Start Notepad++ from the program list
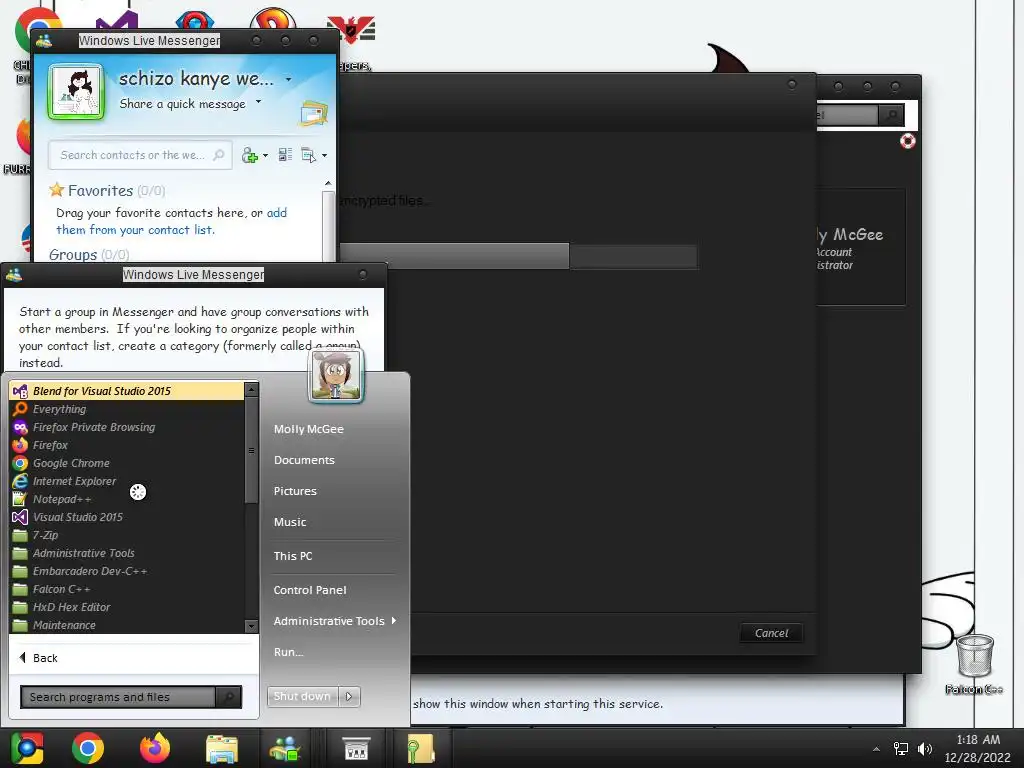Screen dimensions: 1024x768 point(127,499)
